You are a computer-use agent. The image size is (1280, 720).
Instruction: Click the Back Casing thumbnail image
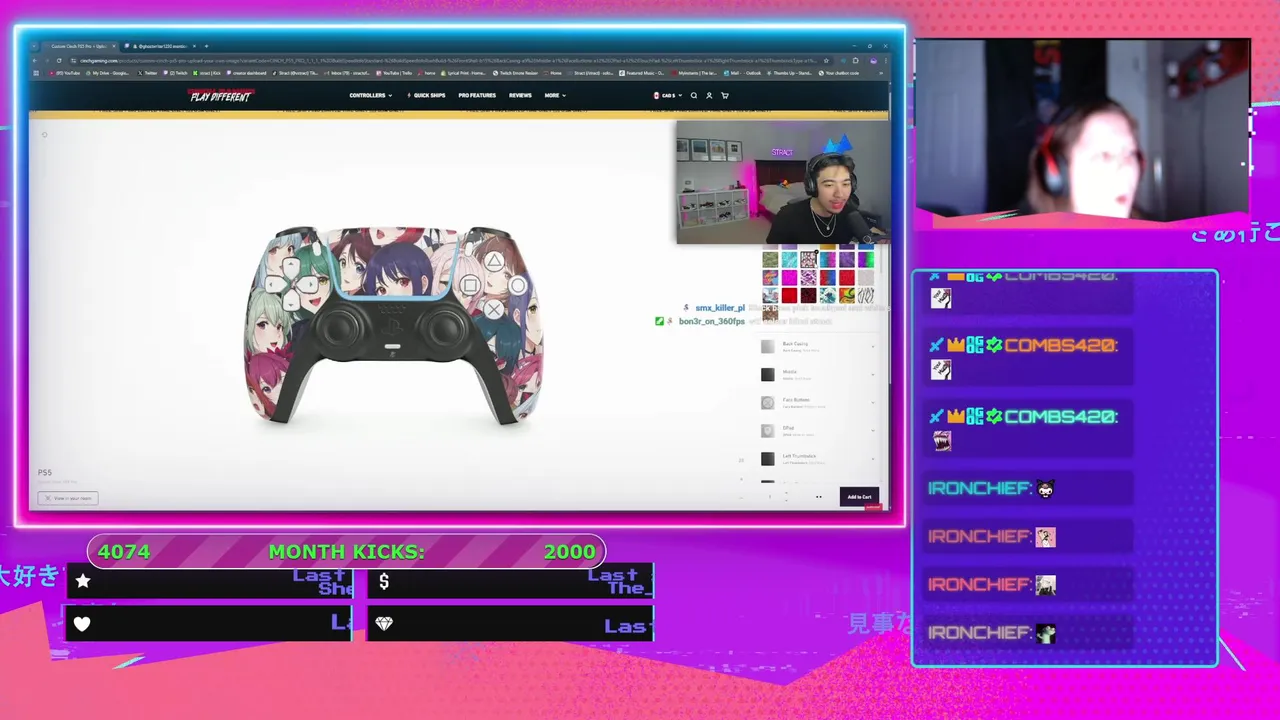click(767, 346)
